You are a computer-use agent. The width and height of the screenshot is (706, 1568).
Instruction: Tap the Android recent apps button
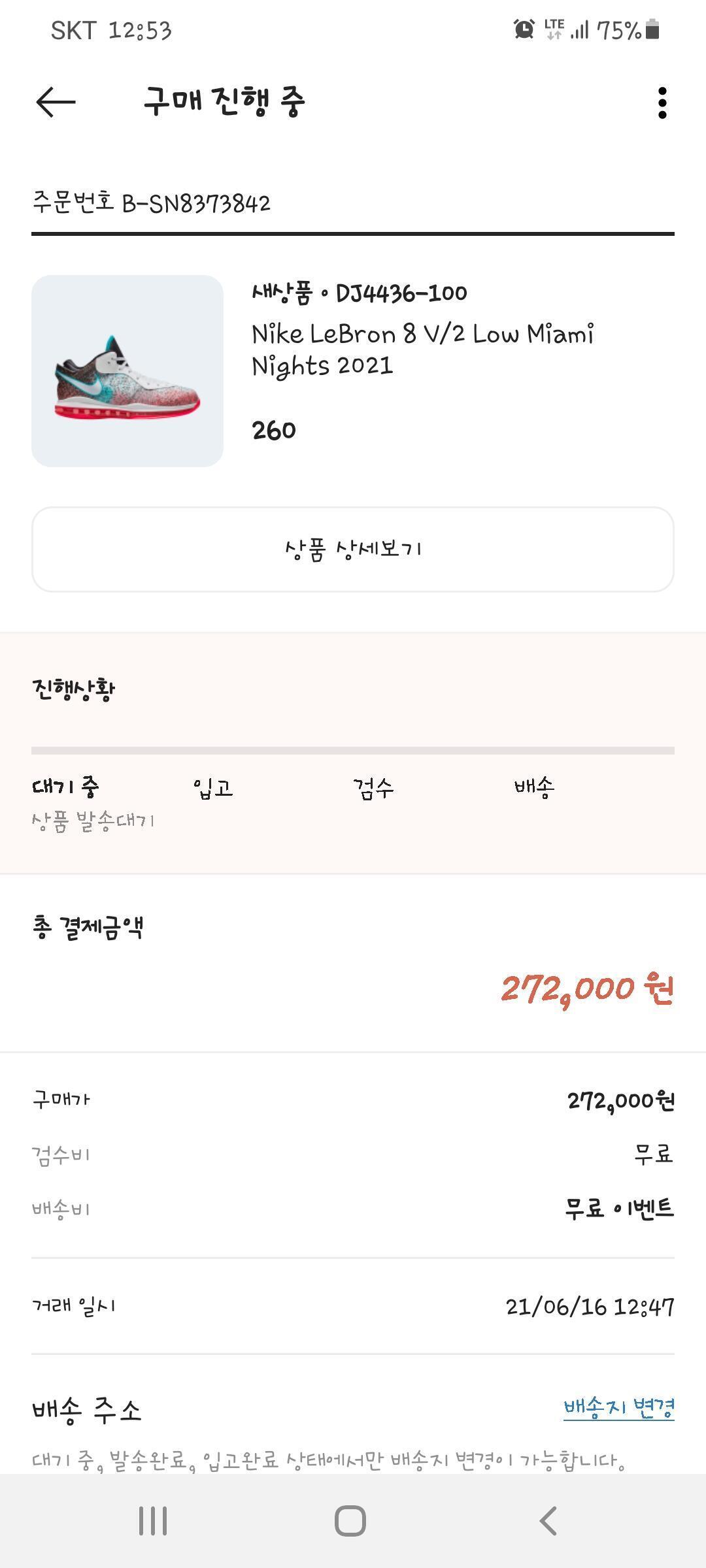point(153,1520)
